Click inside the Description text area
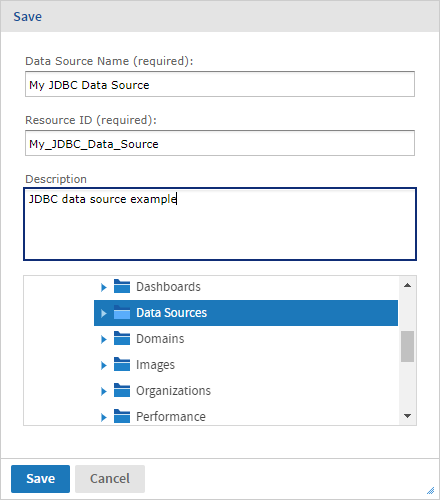The image size is (440, 500). 220,224
